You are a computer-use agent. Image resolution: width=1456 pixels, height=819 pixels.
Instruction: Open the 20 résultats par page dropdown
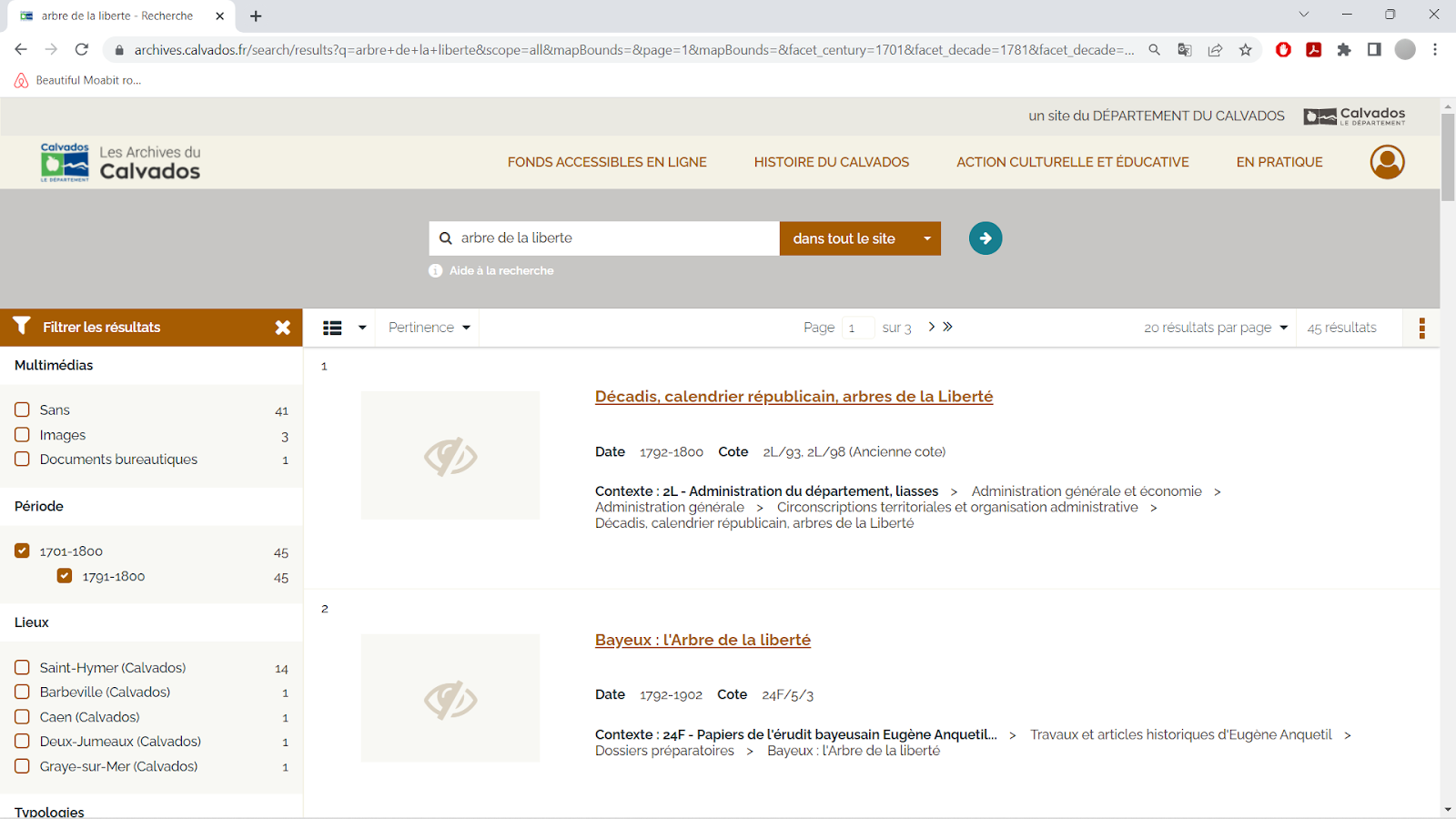(1215, 328)
